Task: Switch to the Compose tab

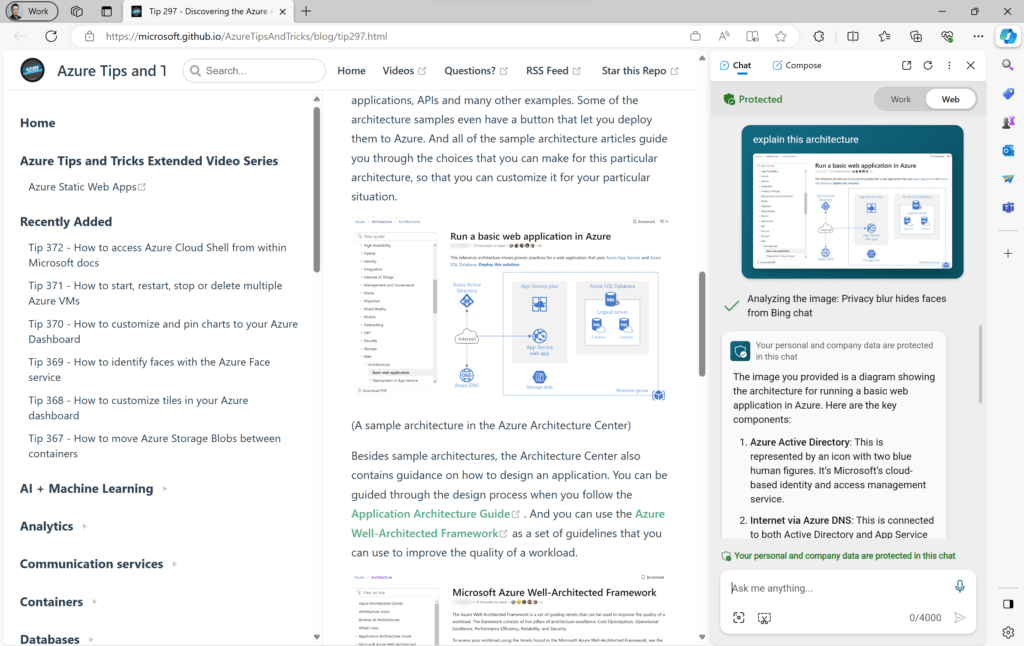Action: [797, 65]
